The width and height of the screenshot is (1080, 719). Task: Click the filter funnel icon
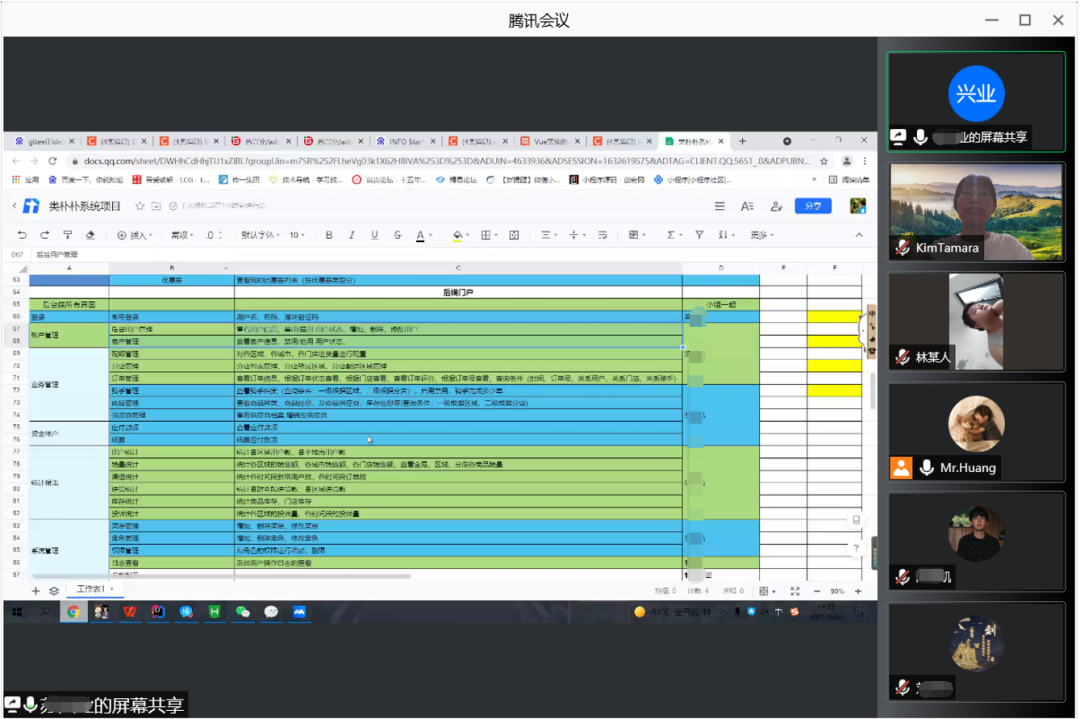tap(699, 235)
